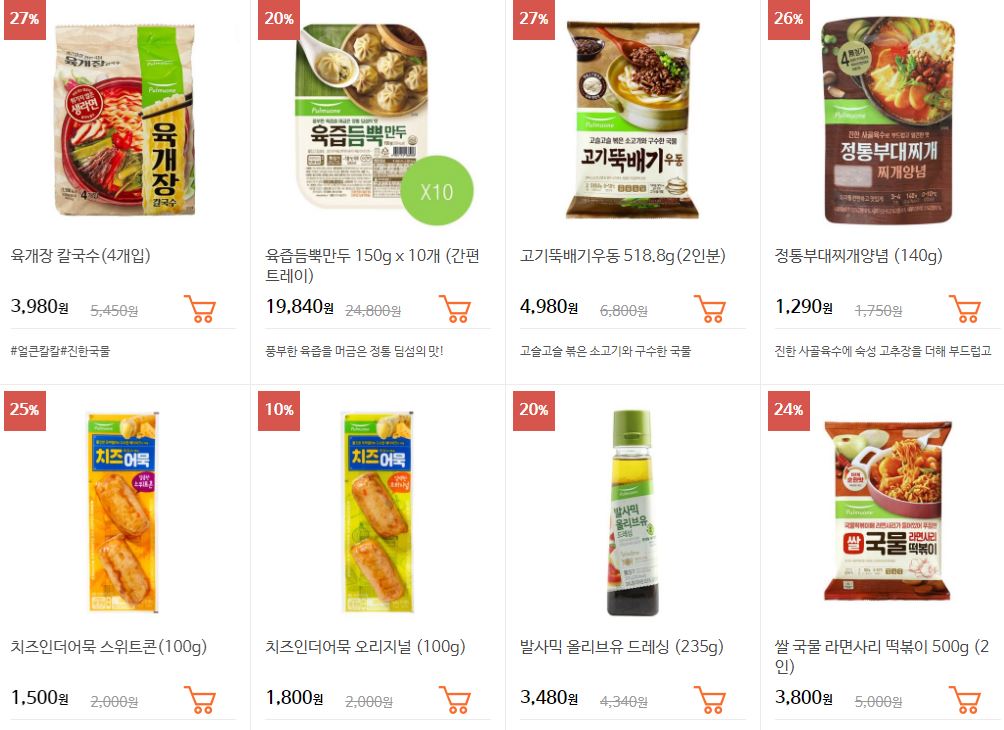Open the 육개장 칼국수 product image
Screen dimensions: 1004x730
(125, 120)
